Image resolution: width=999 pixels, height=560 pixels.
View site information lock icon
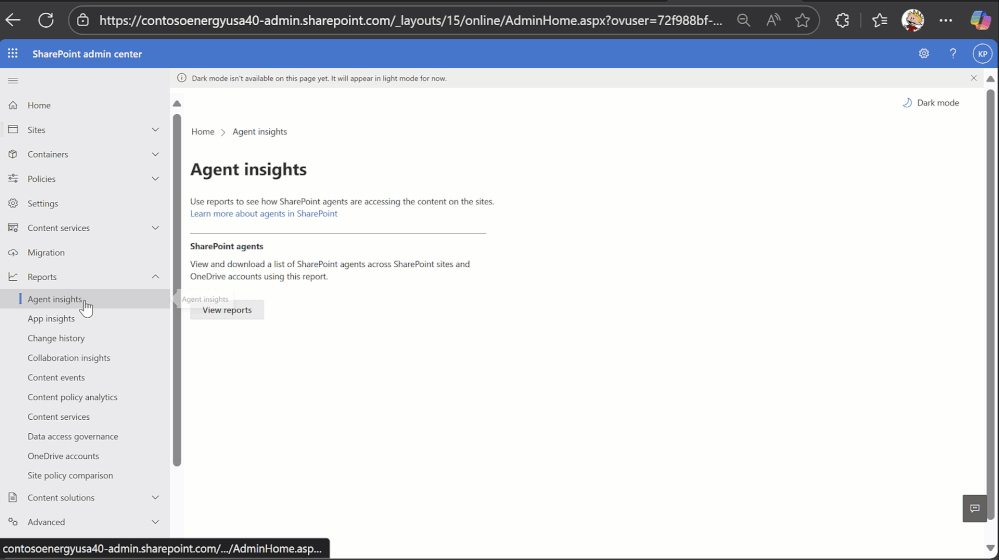click(x=83, y=20)
